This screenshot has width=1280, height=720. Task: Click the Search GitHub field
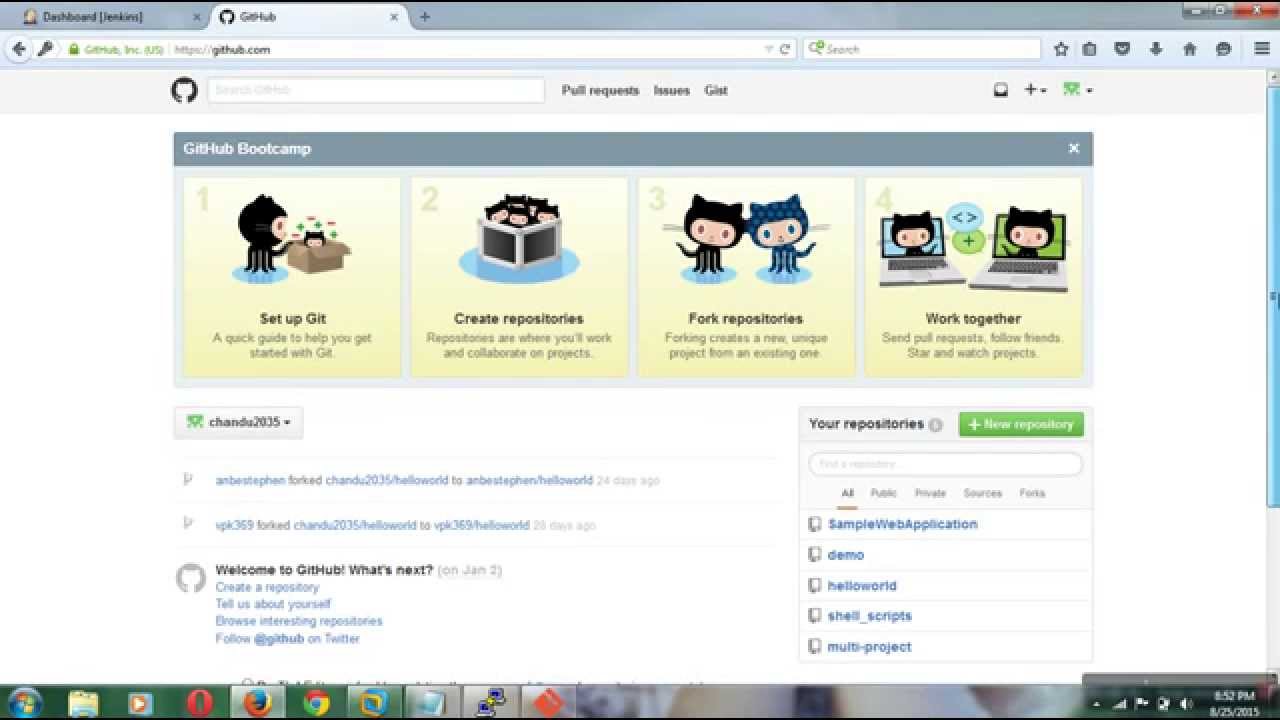click(376, 90)
